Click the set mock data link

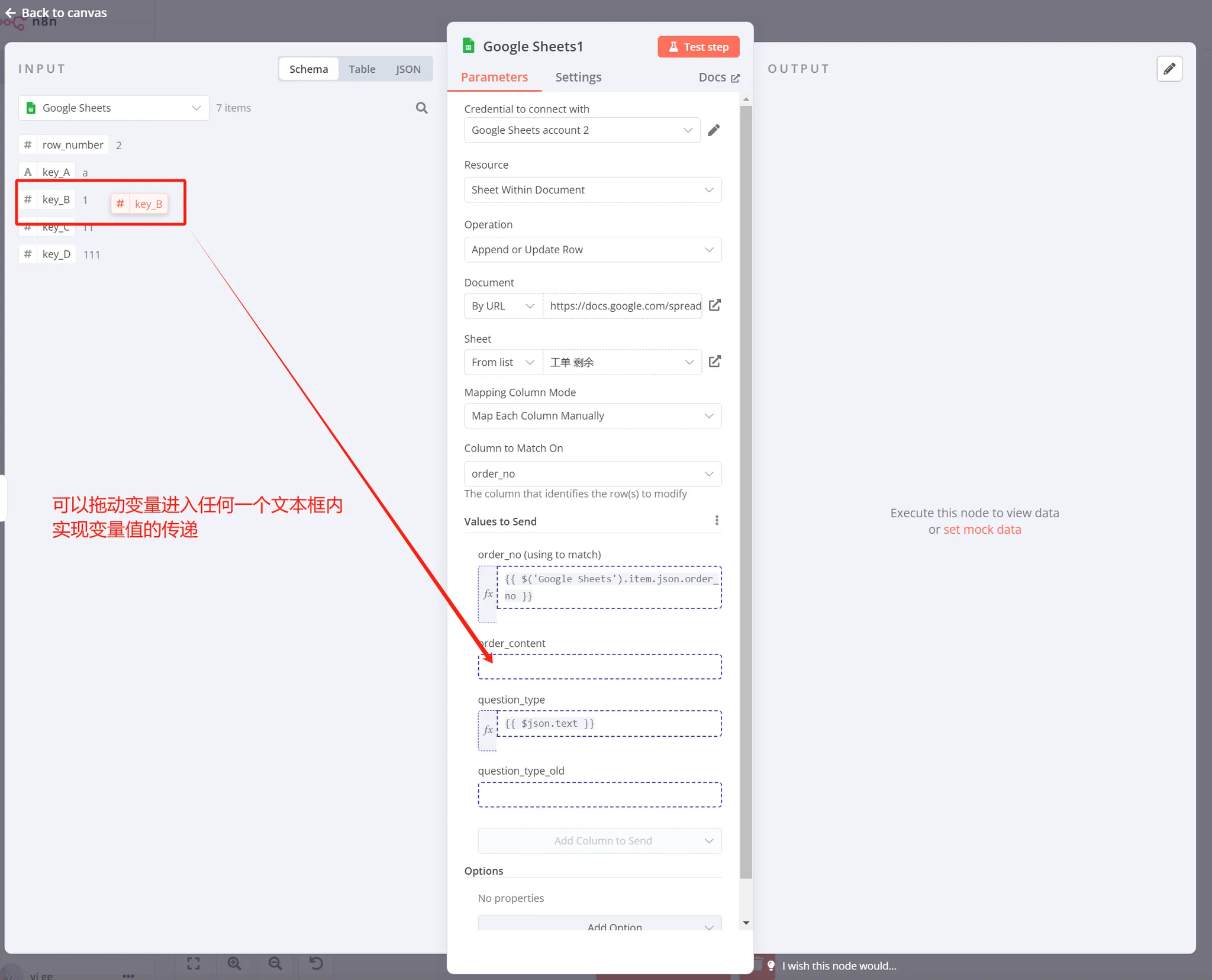pyautogui.click(x=982, y=530)
